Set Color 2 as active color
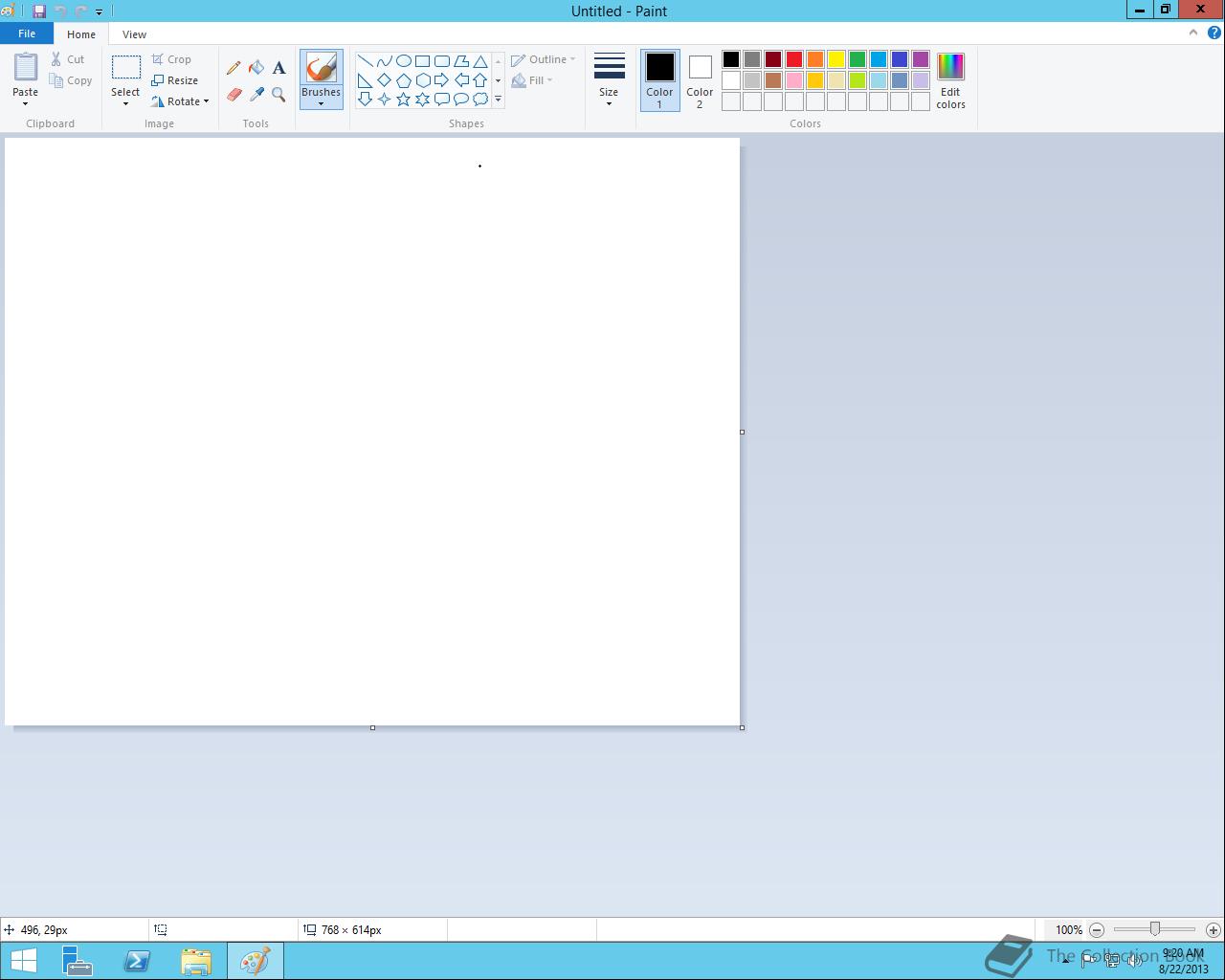The image size is (1225, 980). (700, 79)
